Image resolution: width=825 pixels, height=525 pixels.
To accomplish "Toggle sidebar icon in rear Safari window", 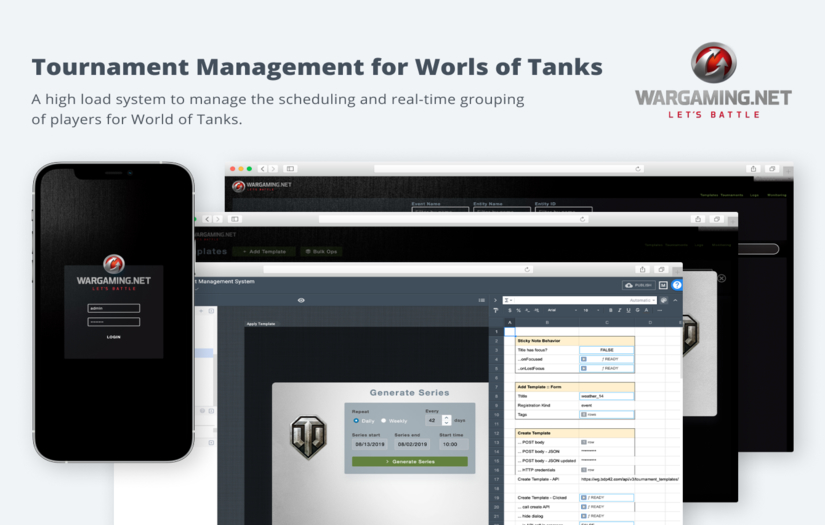I will coord(290,169).
